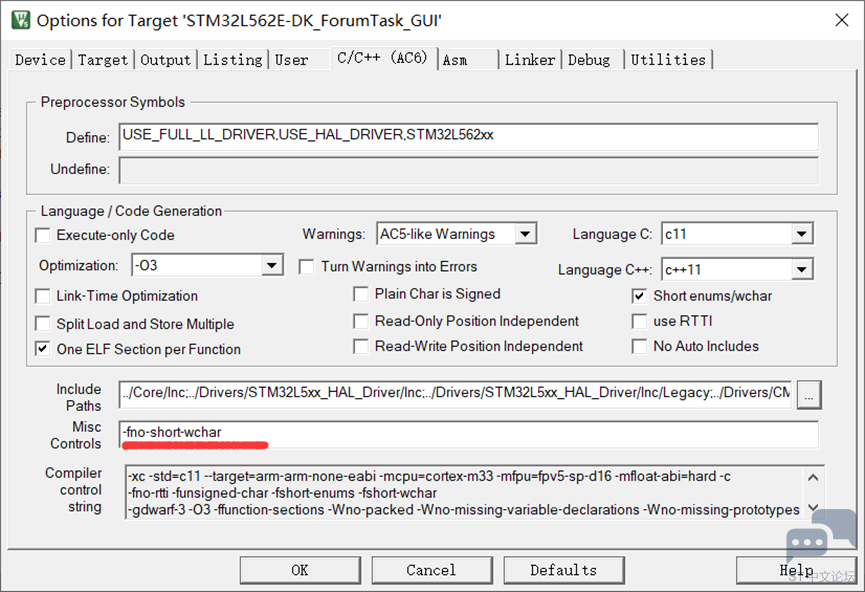Image resolution: width=865 pixels, height=592 pixels.
Task: Open the Warnings dropdown
Action: 457,234
